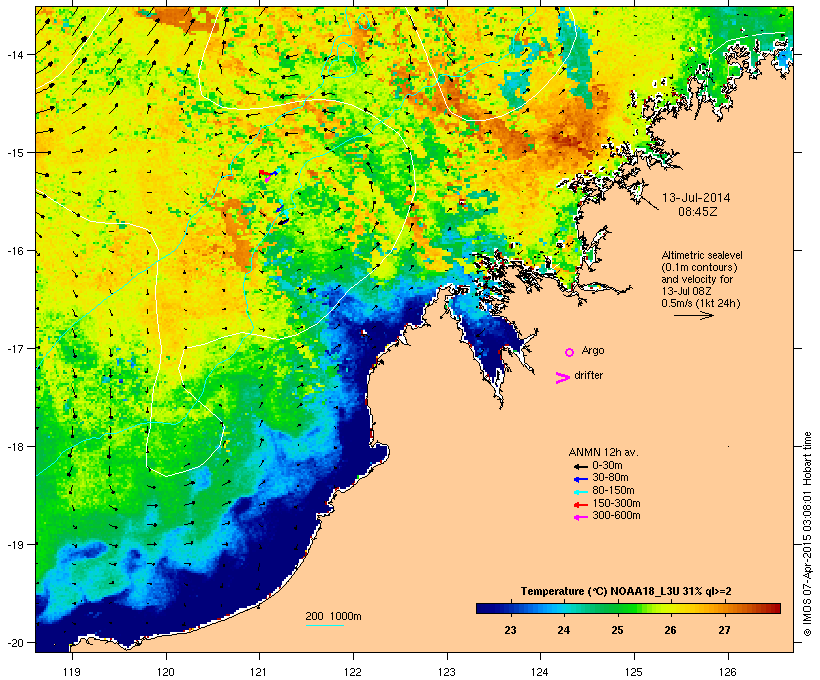Click the Argo legend label
This screenshot has height=680, width=820.
[x=593, y=350]
